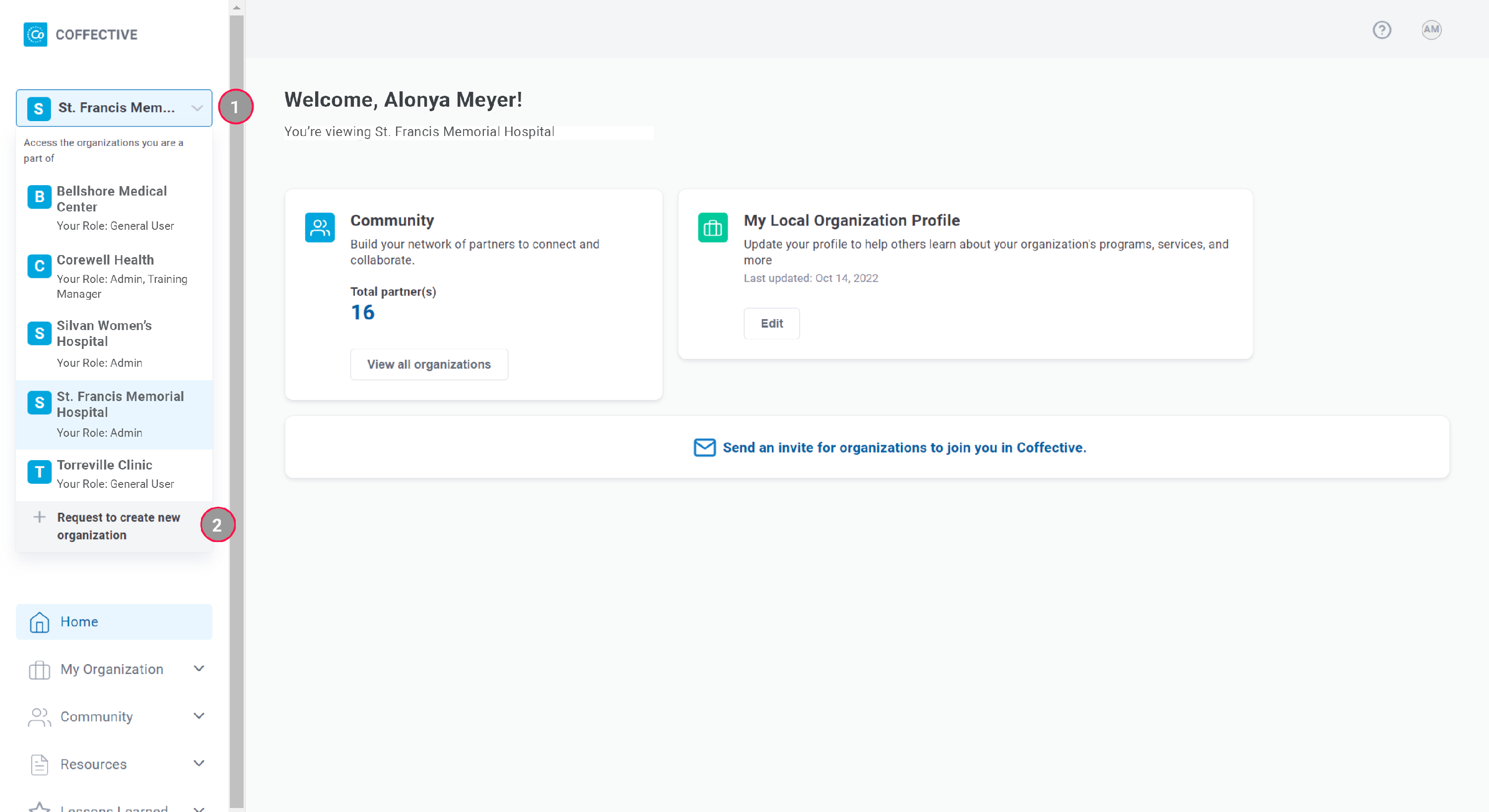Expand the My Organization menu chevron

pyautogui.click(x=199, y=669)
